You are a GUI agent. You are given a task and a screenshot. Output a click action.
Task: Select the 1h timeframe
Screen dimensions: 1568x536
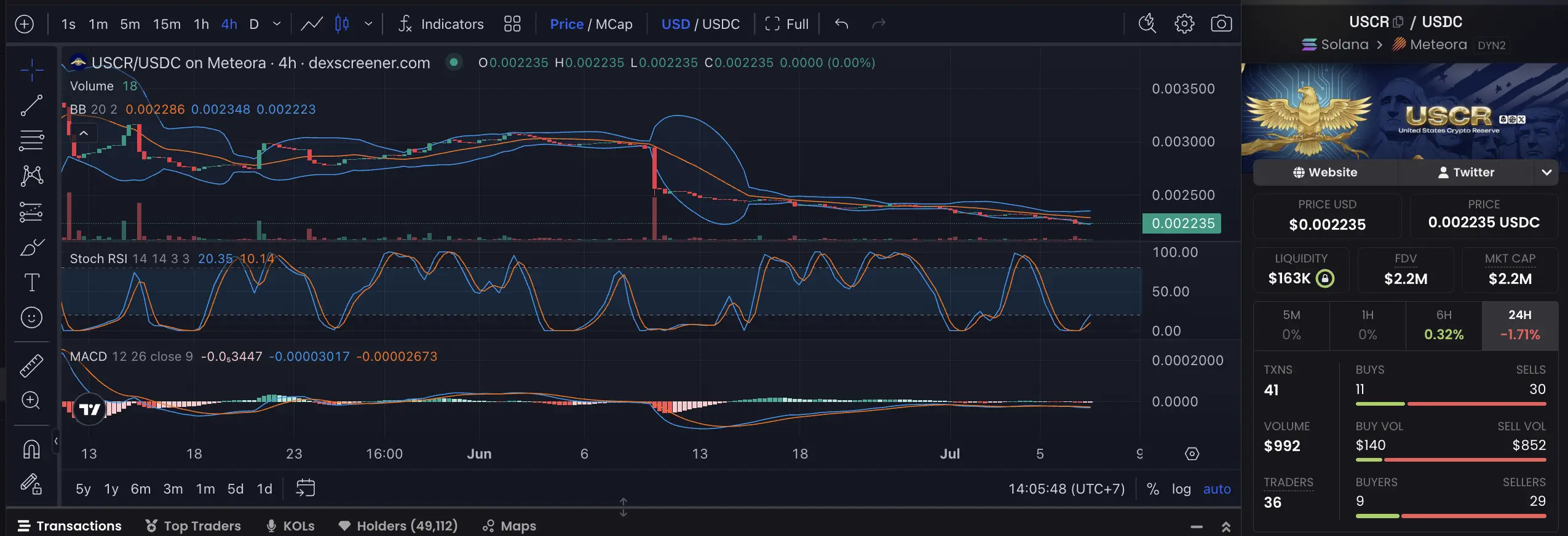tap(201, 24)
